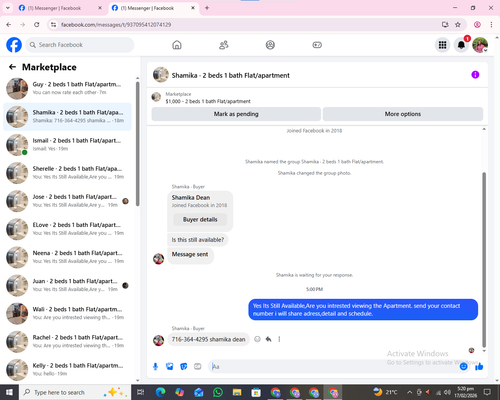Open the account profile picture menu
Image resolution: width=500 pixels, height=400 pixels.
pos(480,45)
